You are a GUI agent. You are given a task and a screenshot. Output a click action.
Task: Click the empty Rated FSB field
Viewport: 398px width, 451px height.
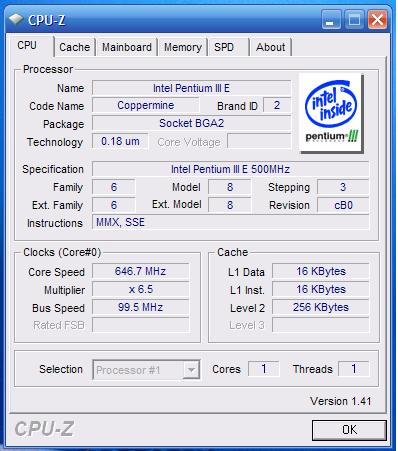(140, 325)
